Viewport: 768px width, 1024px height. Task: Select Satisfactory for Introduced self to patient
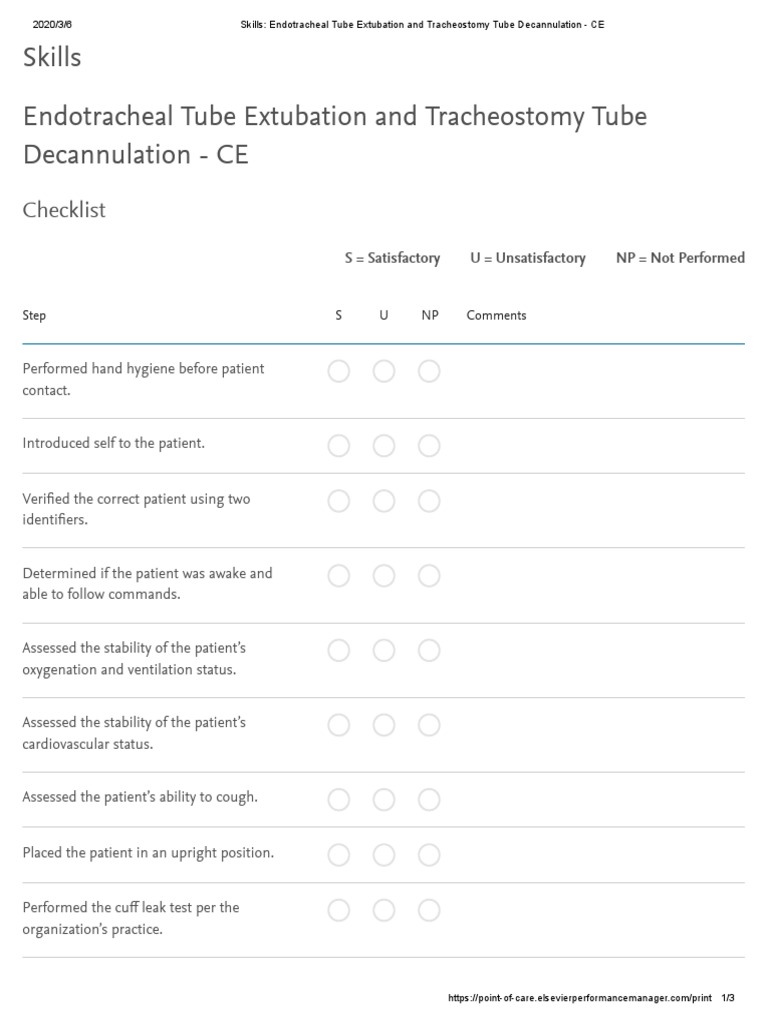pyautogui.click(x=339, y=446)
